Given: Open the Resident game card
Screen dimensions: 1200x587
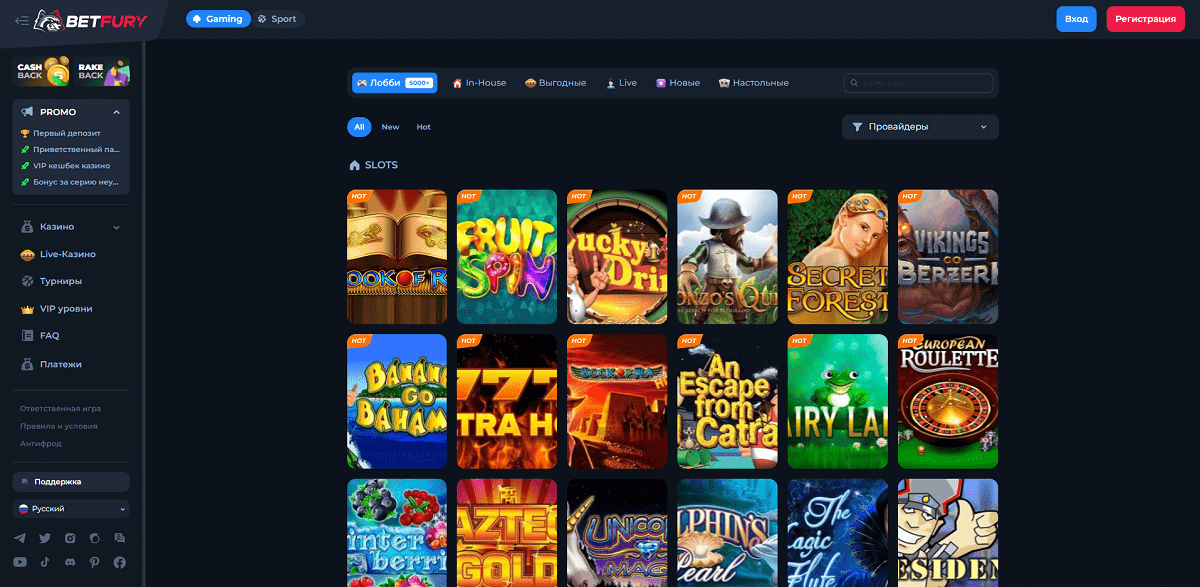Looking at the screenshot, I should (x=948, y=533).
